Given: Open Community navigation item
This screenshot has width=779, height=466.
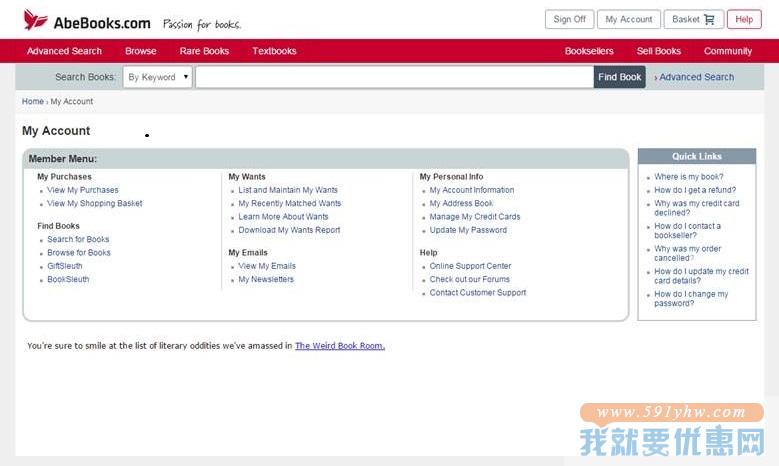Looking at the screenshot, I should click(x=727, y=51).
